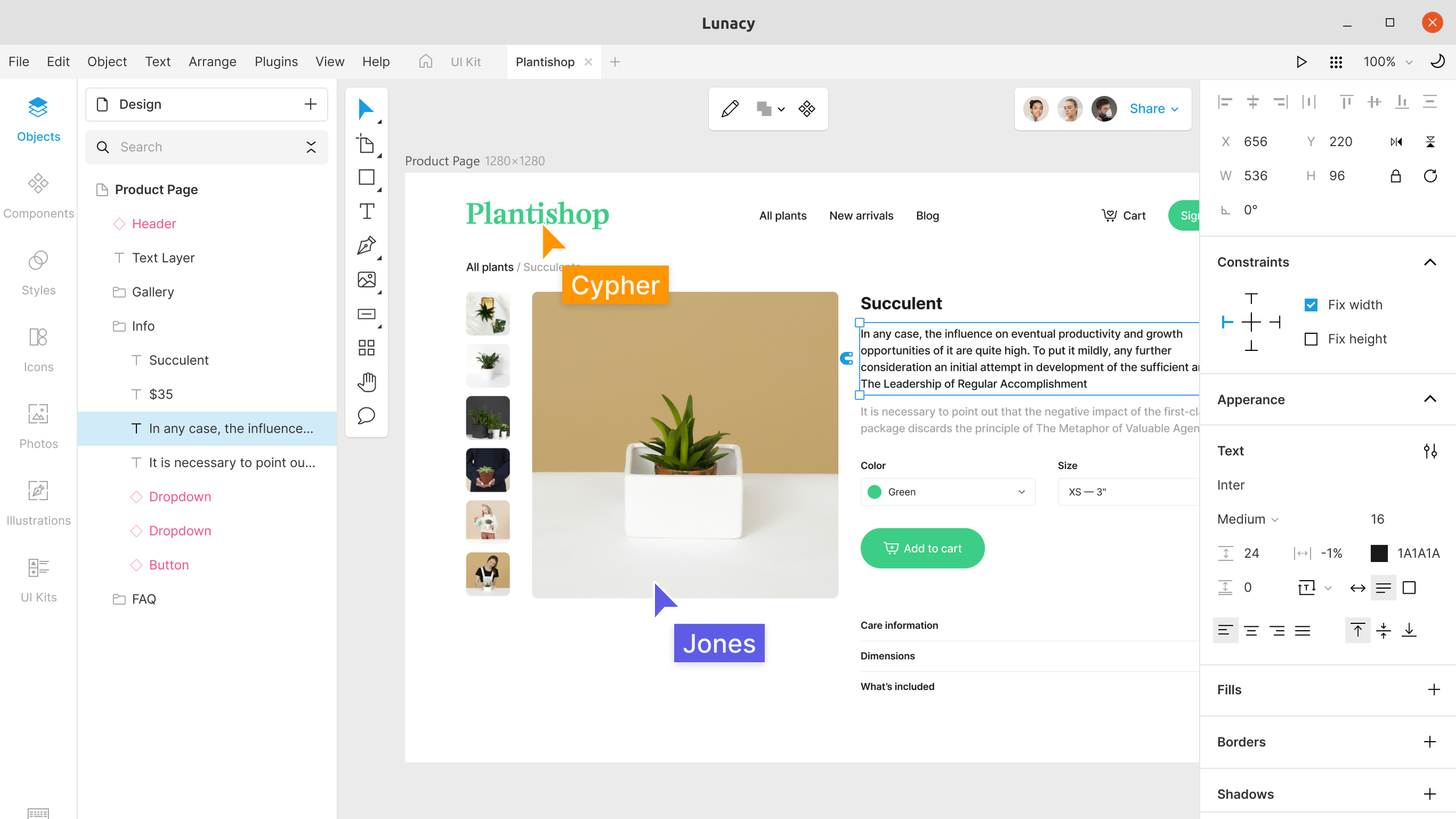Open the Arrange menu
The width and height of the screenshot is (1456, 819).
coord(212,61)
